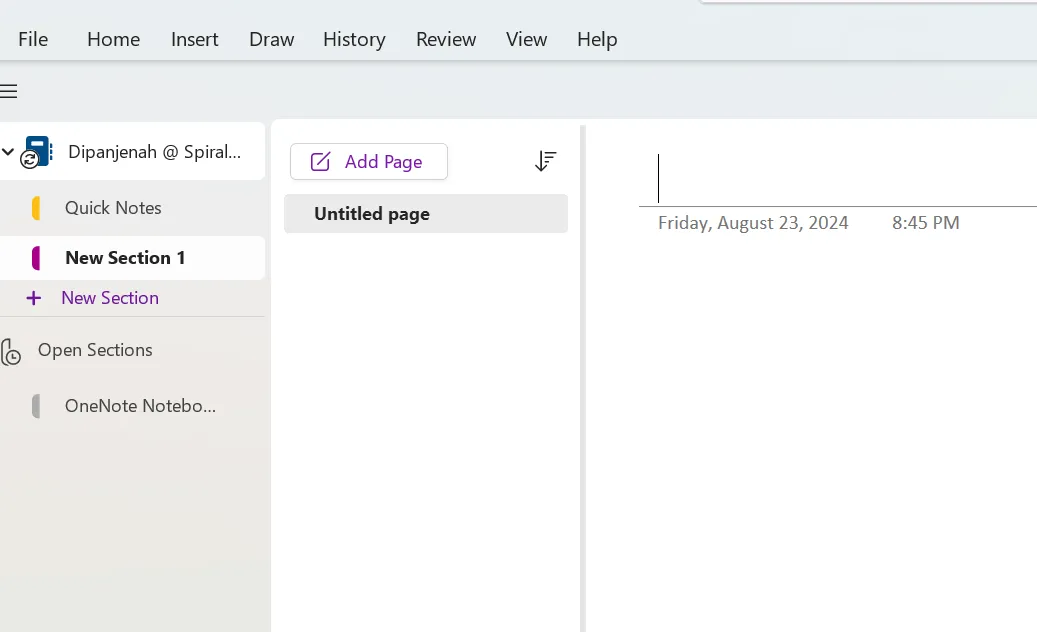
Task: Click the notebook sync icon
Action: click(x=29, y=159)
